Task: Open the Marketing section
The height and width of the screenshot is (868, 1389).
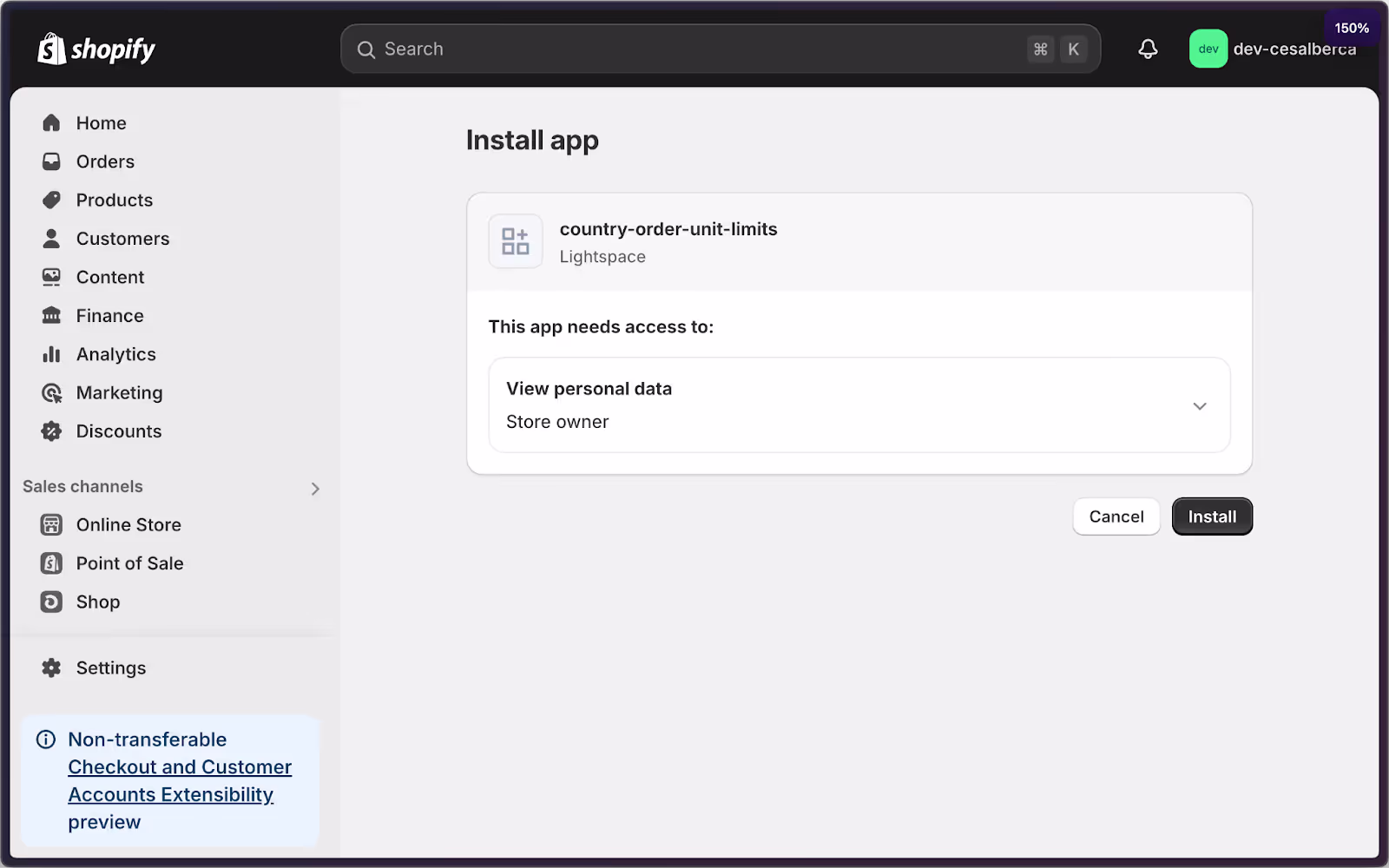Action: pyautogui.click(x=119, y=393)
